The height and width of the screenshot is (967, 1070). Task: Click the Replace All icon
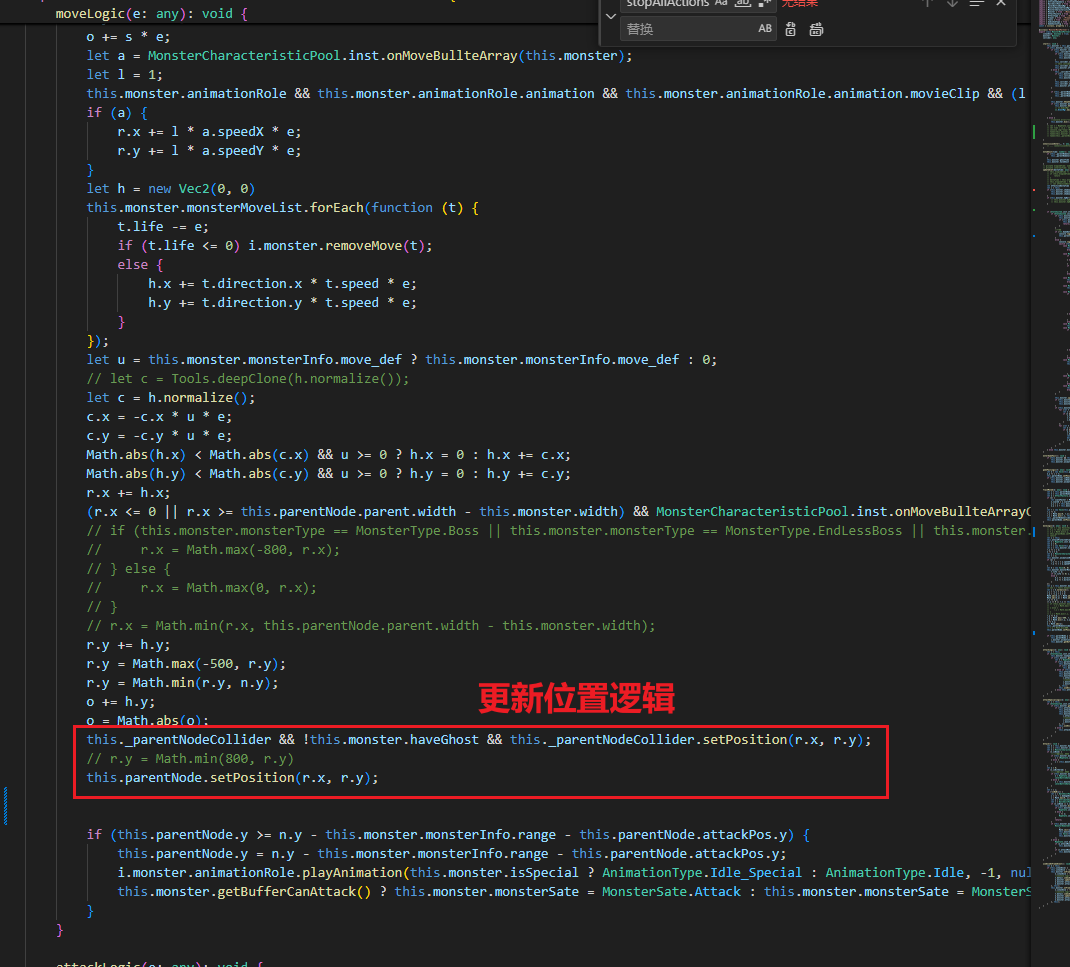pos(816,29)
